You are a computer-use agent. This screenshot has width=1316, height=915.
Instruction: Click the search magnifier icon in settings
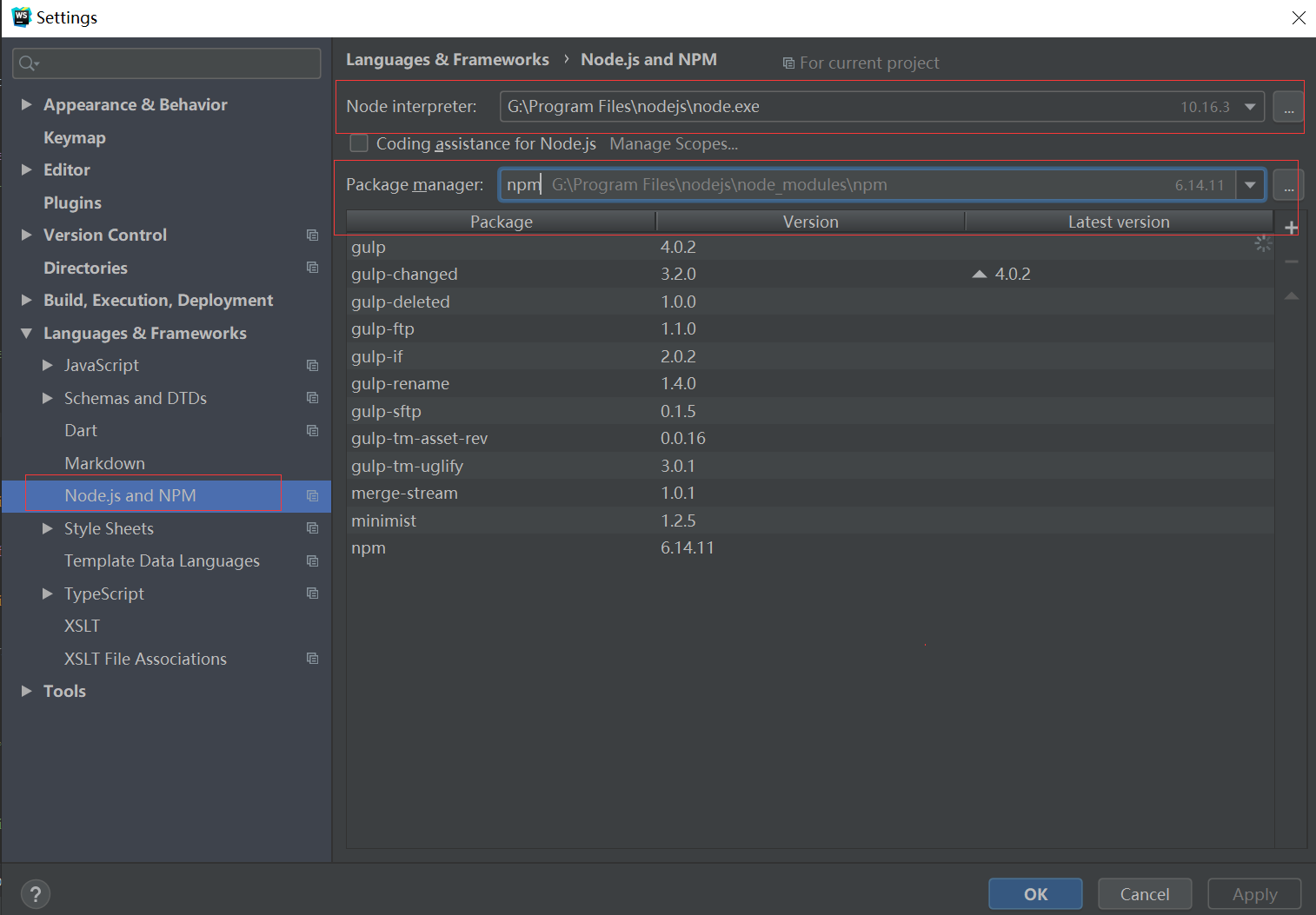[28, 63]
